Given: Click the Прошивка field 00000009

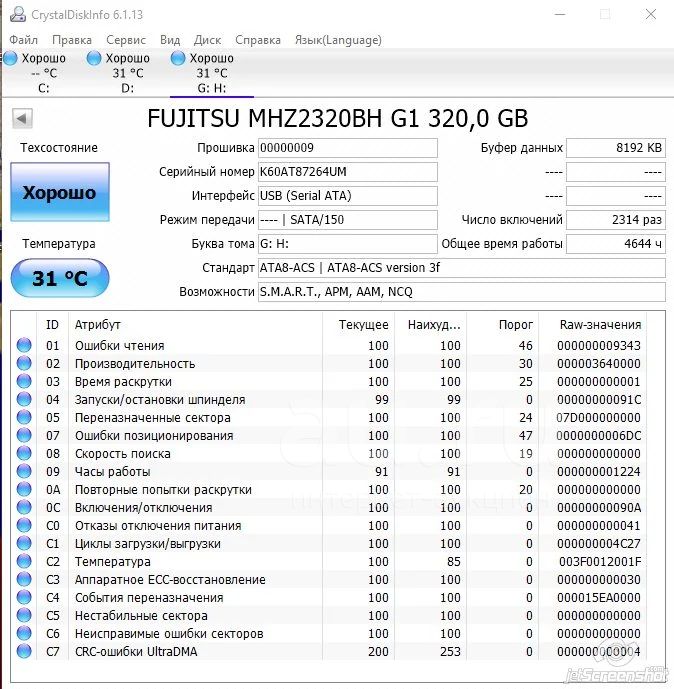Looking at the screenshot, I should tap(348, 148).
